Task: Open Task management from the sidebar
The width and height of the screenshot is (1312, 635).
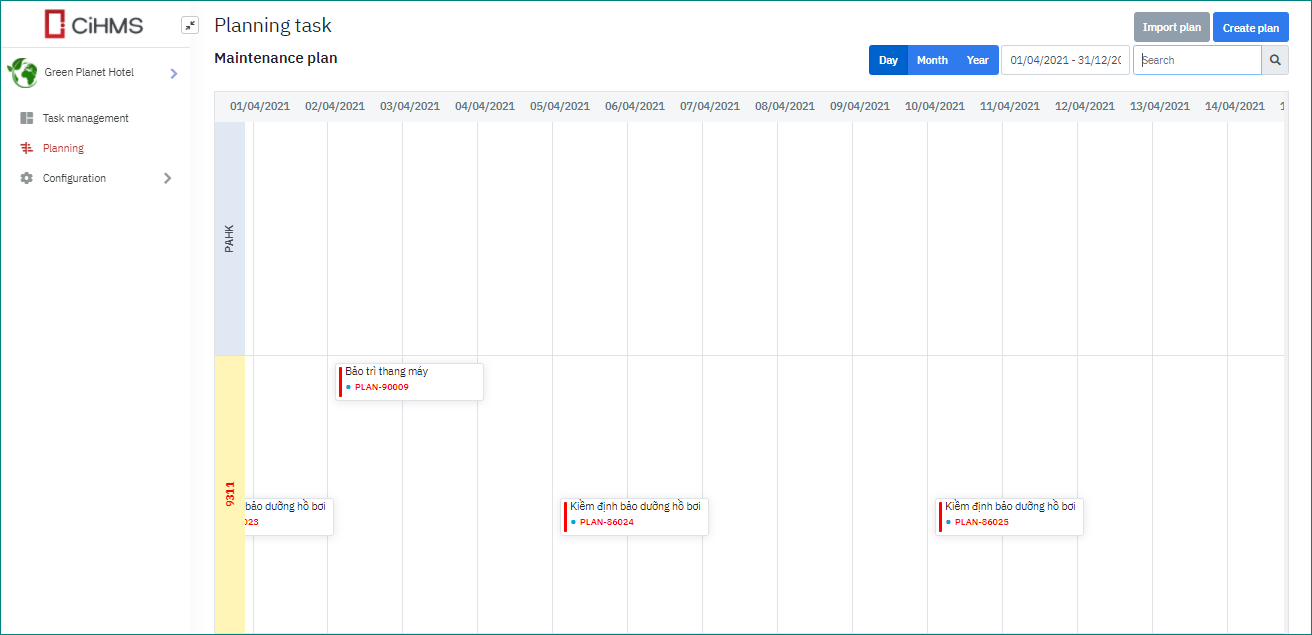Action: pos(85,118)
